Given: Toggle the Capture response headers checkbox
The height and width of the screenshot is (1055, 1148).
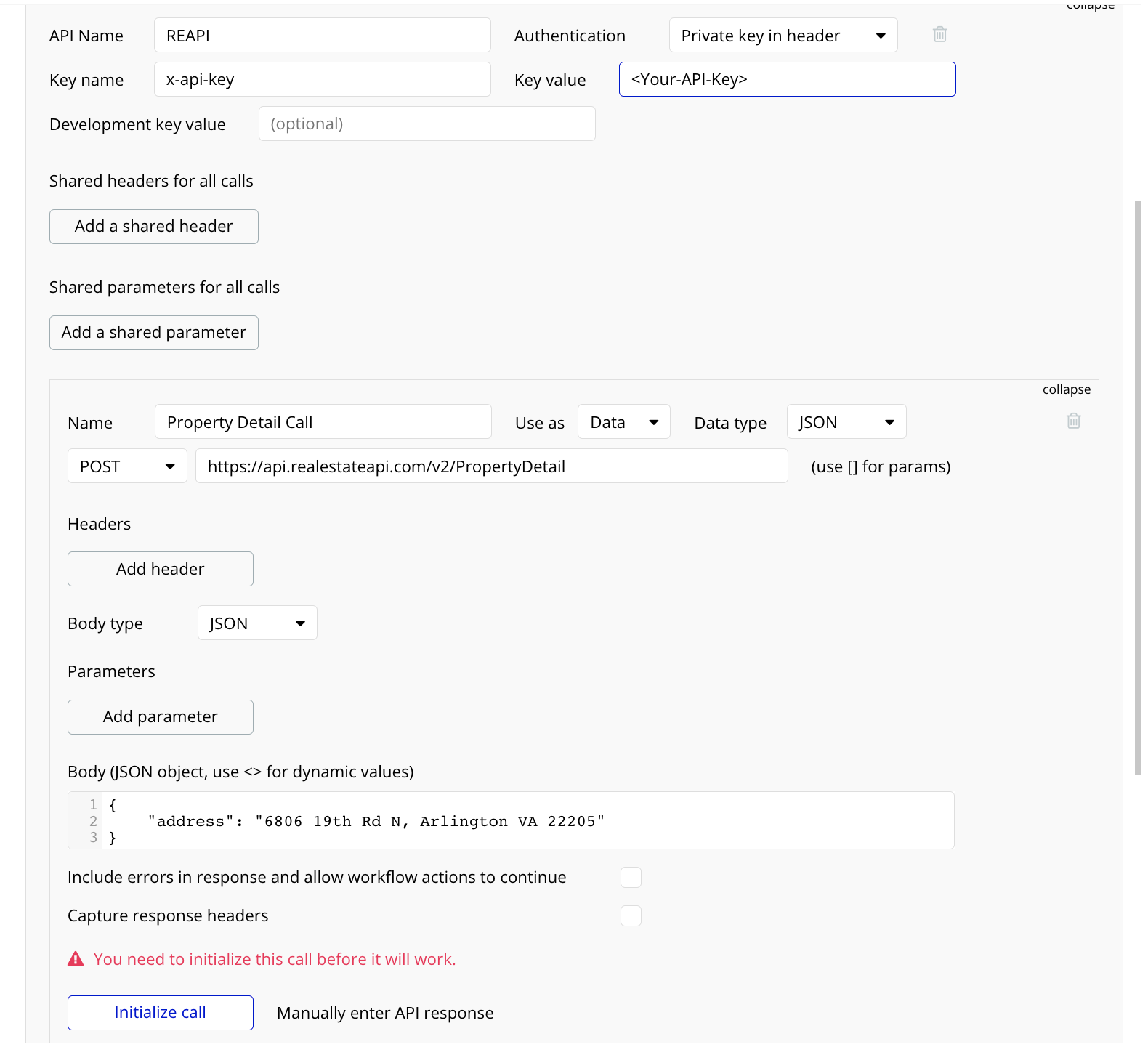Looking at the screenshot, I should tap(631, 915).
